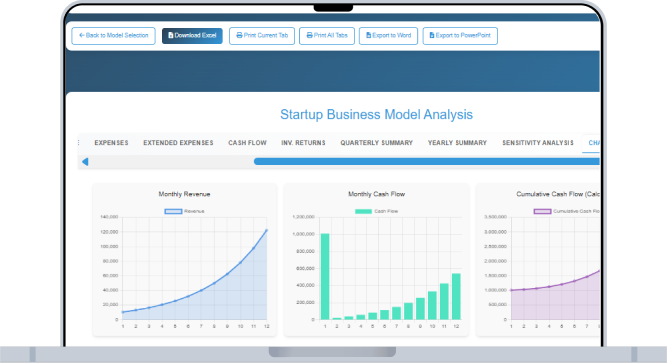Click the Startup Business Model Analysis heading
667x363 pixels.
tap(376, 114)
